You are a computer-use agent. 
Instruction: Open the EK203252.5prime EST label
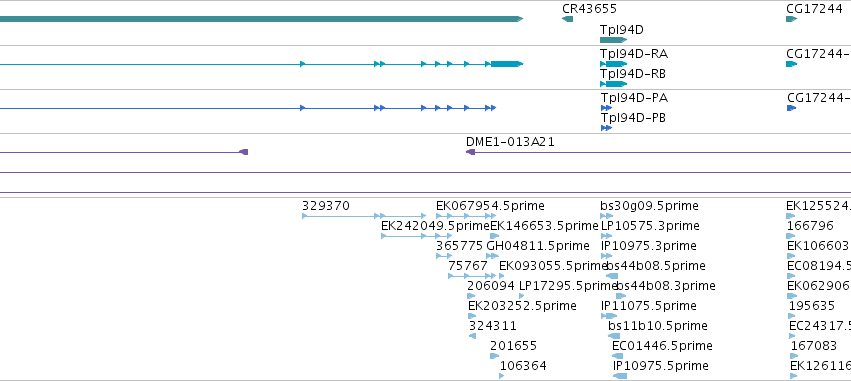522,306
